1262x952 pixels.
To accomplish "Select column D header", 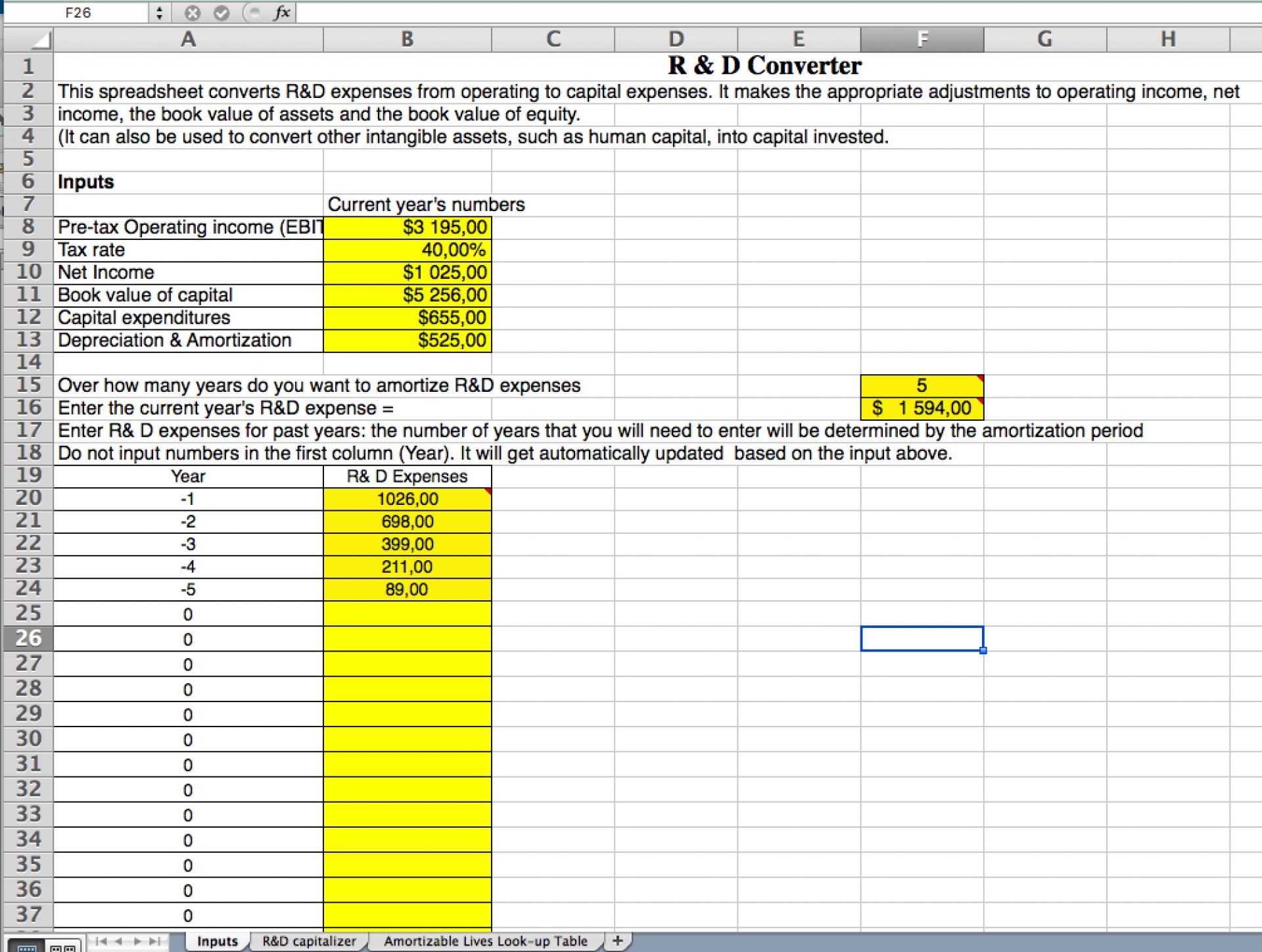I will pyautogui.click(x=676, y=39).
